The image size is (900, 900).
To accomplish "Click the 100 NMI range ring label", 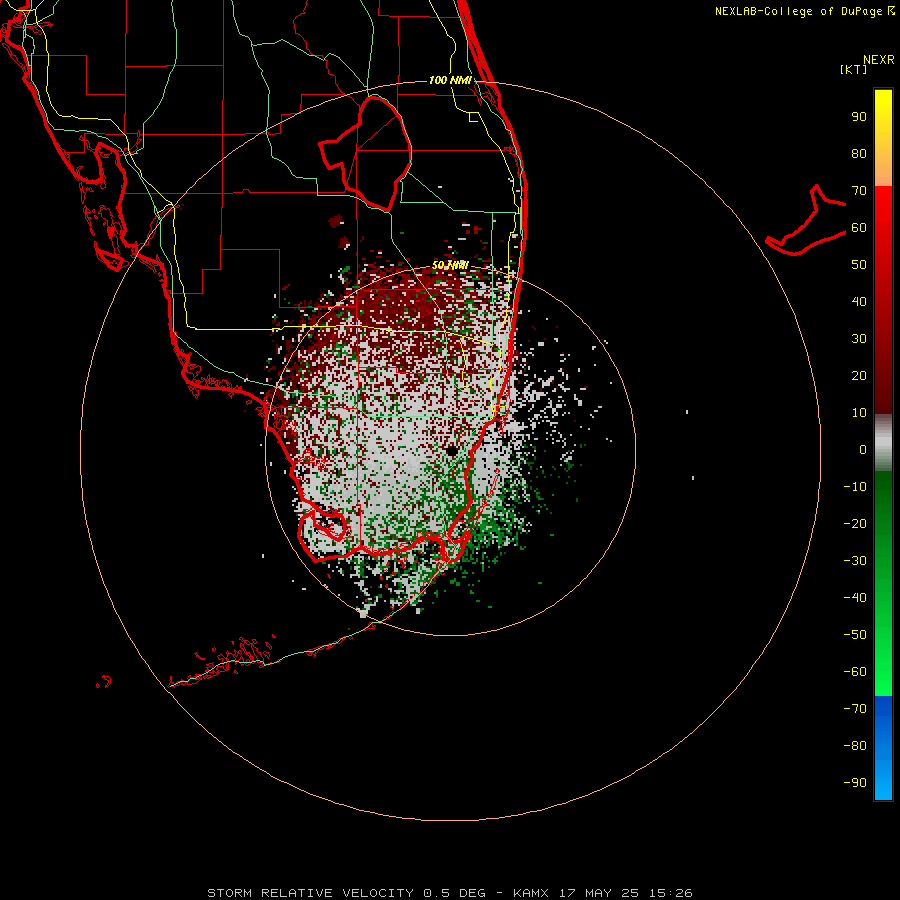I will (x=450, y=80).
